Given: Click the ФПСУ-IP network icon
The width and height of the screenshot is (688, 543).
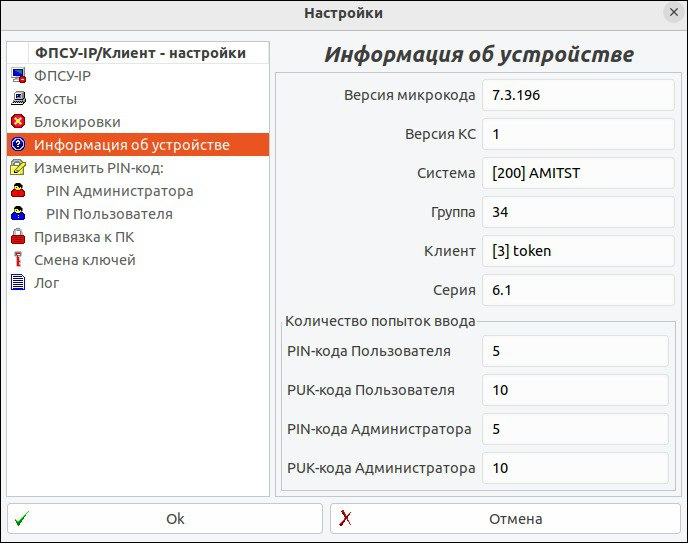Looking at the screenshot, I should coord(18,76).
